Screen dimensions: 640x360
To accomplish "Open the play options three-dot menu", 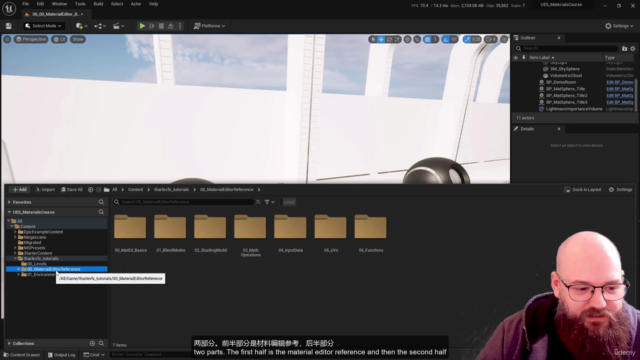I will [x=180, y=26].
